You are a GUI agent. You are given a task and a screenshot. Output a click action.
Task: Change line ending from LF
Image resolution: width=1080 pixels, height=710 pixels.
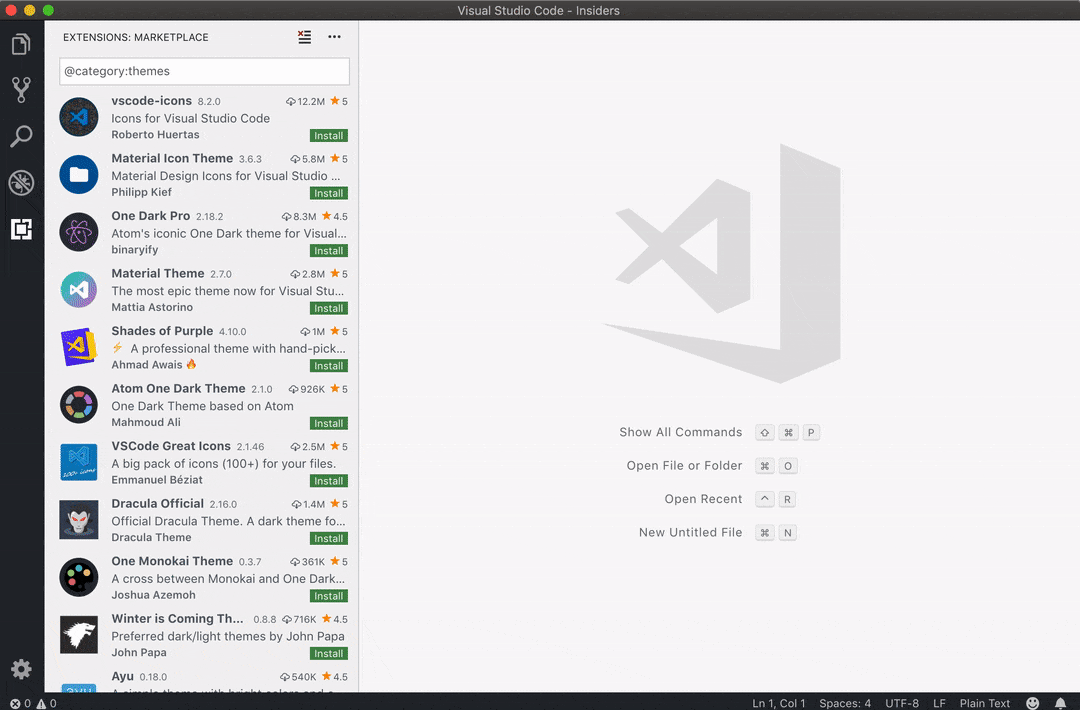coord(939,702)
